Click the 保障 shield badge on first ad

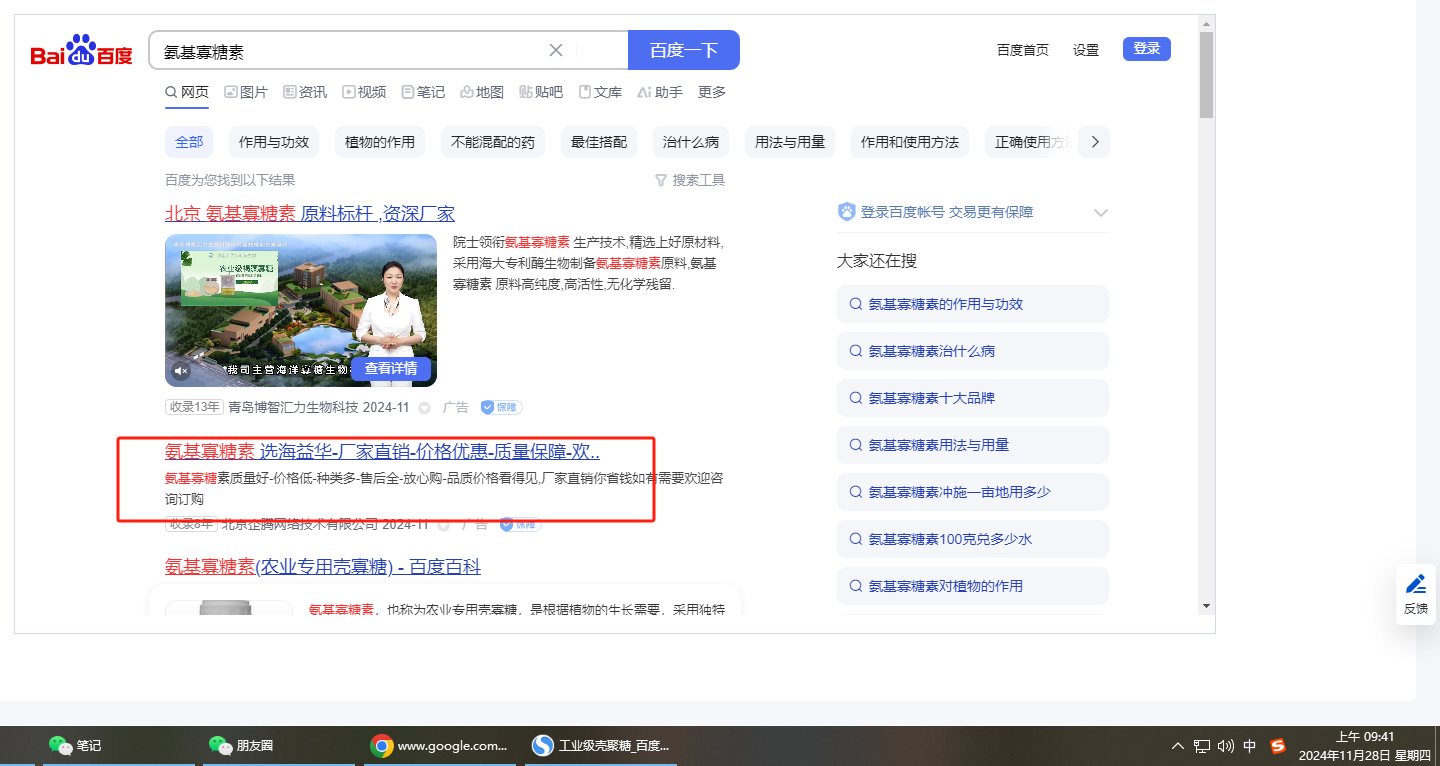pos(501,407)
